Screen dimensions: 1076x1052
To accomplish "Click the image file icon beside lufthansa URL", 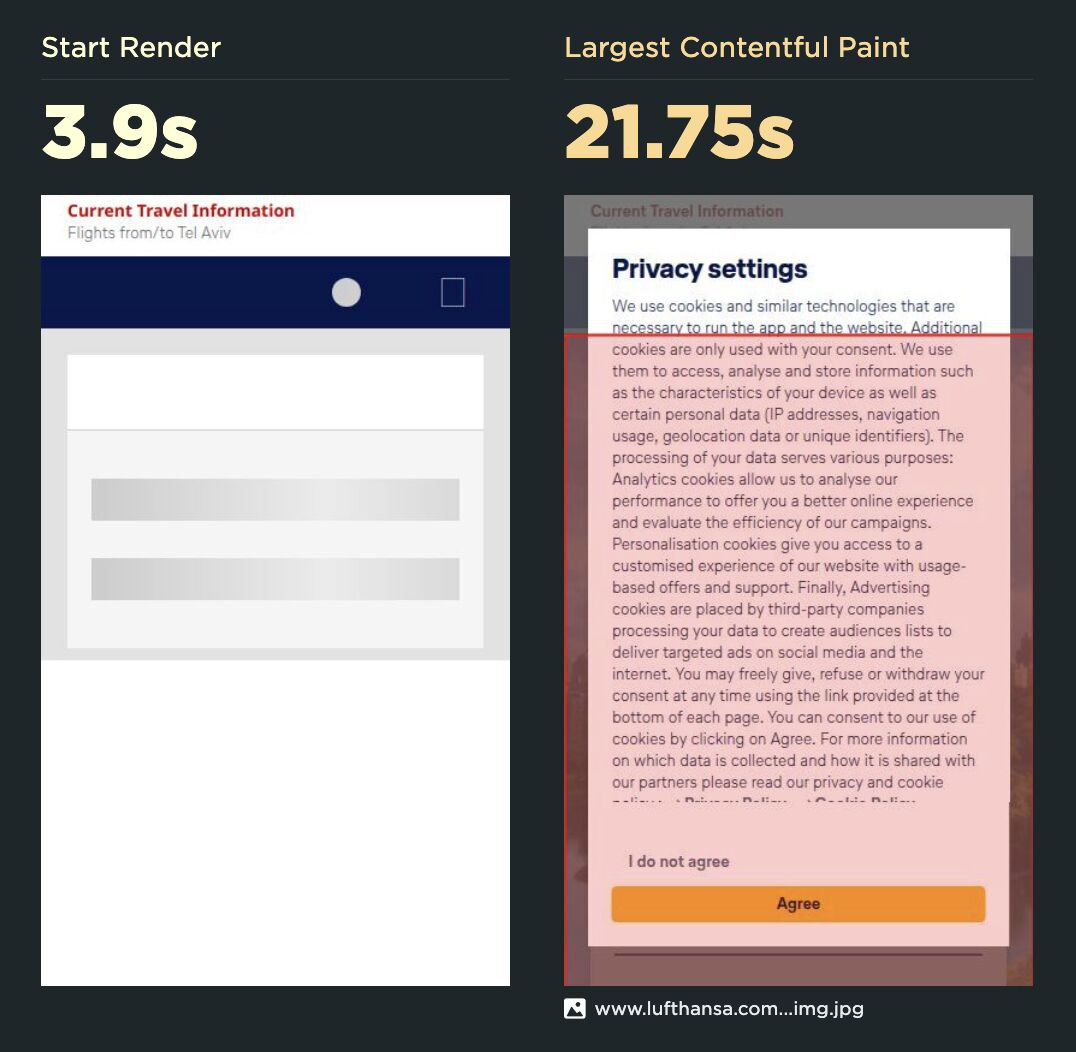I will 574,1008.
